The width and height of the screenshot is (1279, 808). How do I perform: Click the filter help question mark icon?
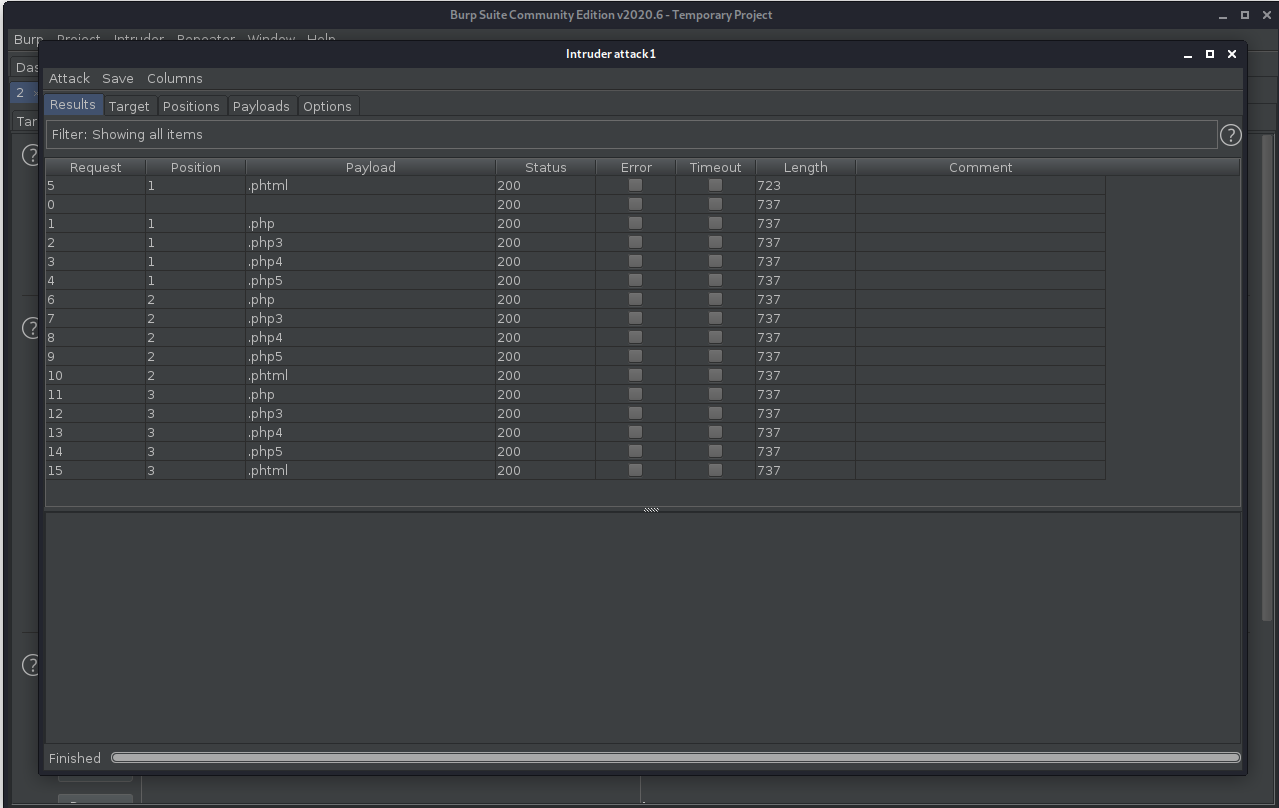click(1230, 134)
